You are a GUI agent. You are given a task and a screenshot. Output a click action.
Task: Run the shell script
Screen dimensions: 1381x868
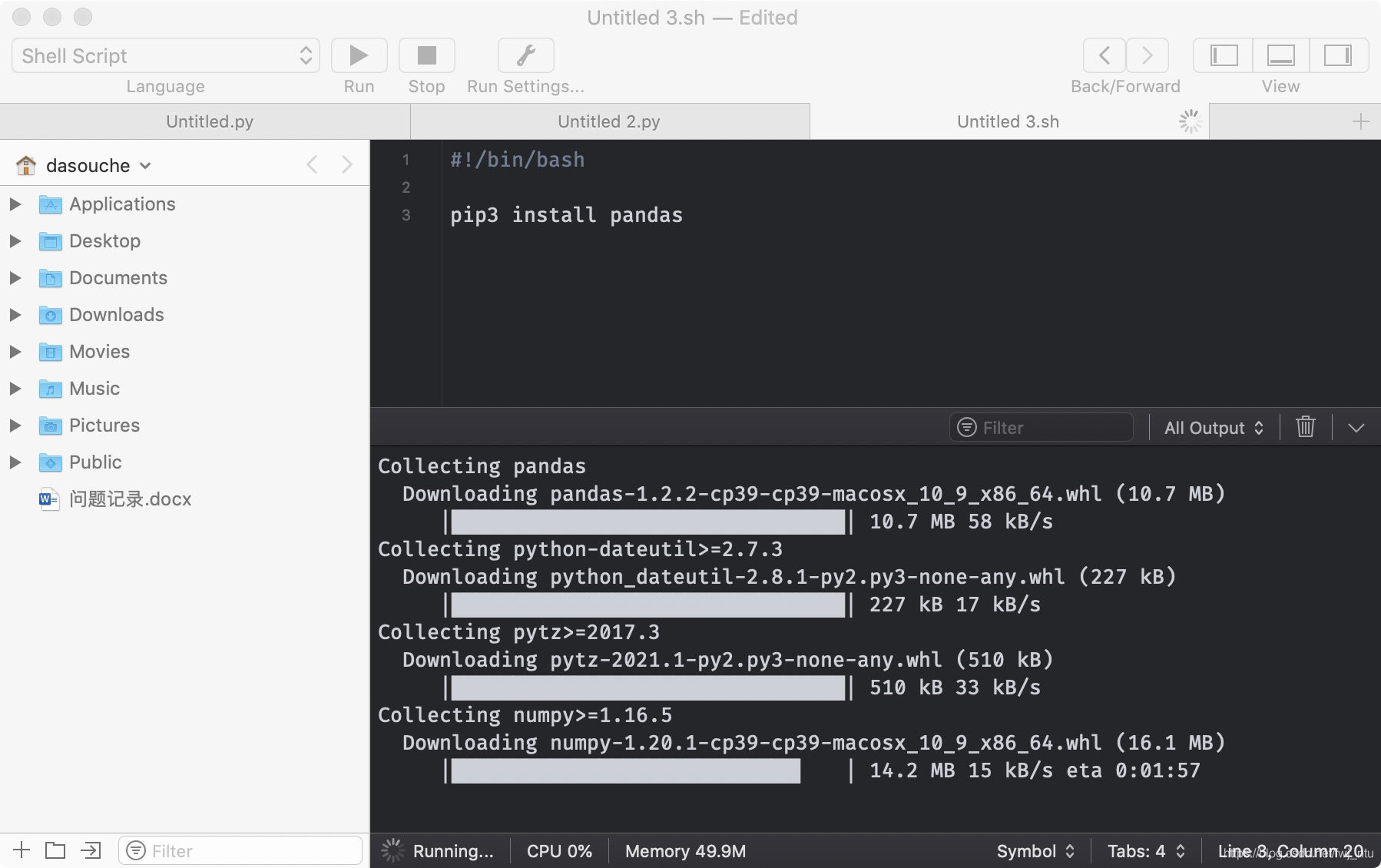point(359,55)
